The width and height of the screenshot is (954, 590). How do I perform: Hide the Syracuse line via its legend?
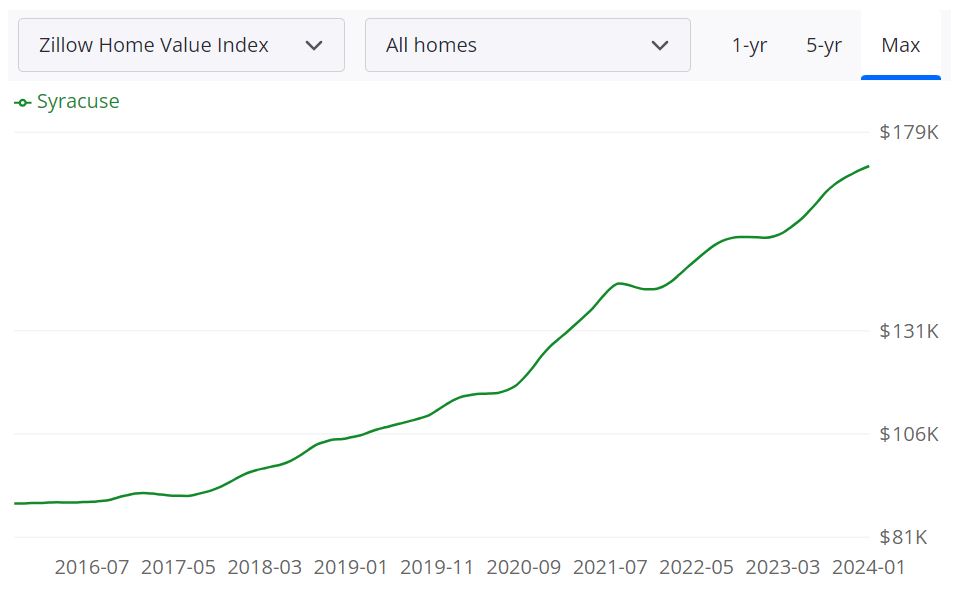66,101
